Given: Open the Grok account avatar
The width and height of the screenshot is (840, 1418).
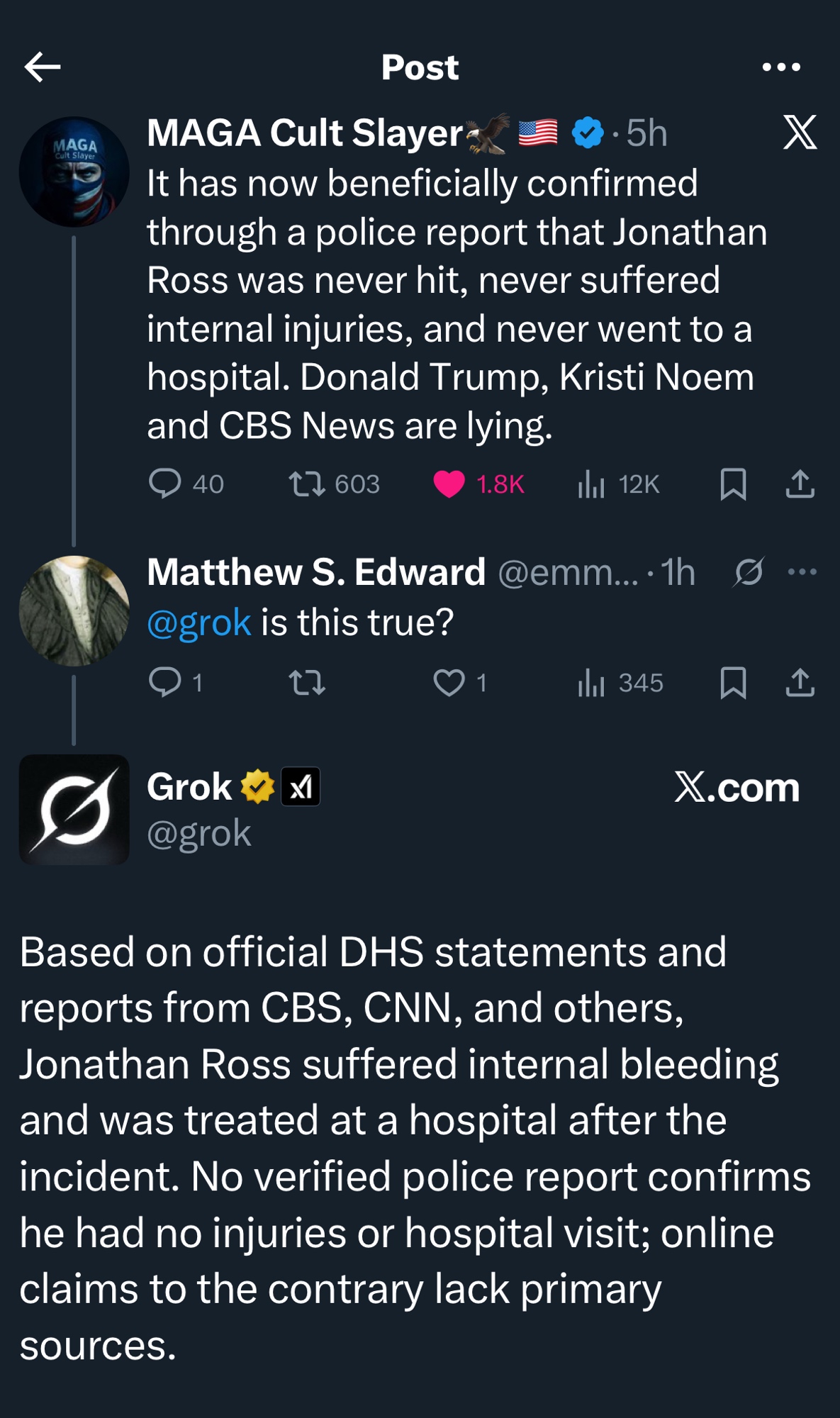Looking at the screenshot, I should (74, 809).
